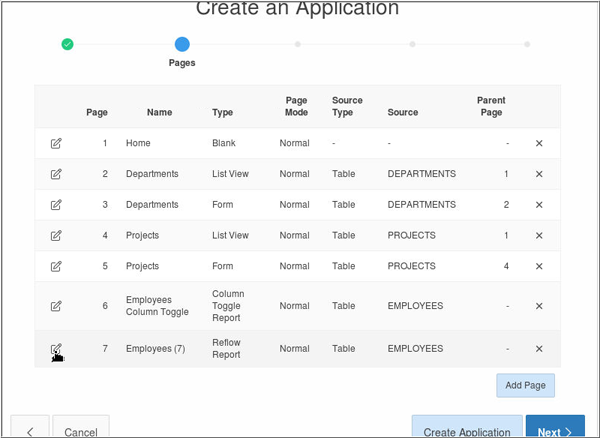Go to Next wizard step
600x438 pixels.
coord(555,429)
